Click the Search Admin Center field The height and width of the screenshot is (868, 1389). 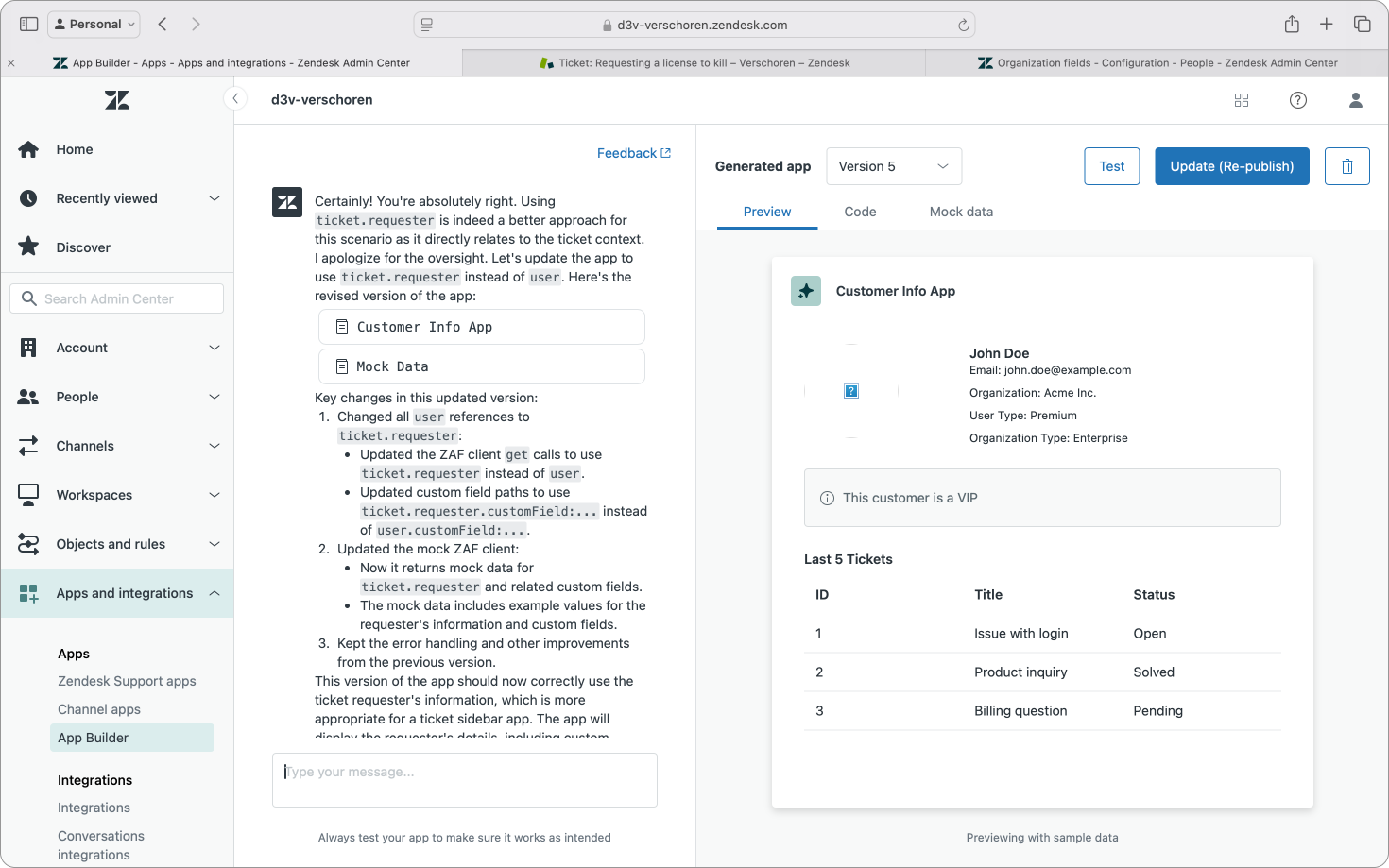(x=117, y=298)
